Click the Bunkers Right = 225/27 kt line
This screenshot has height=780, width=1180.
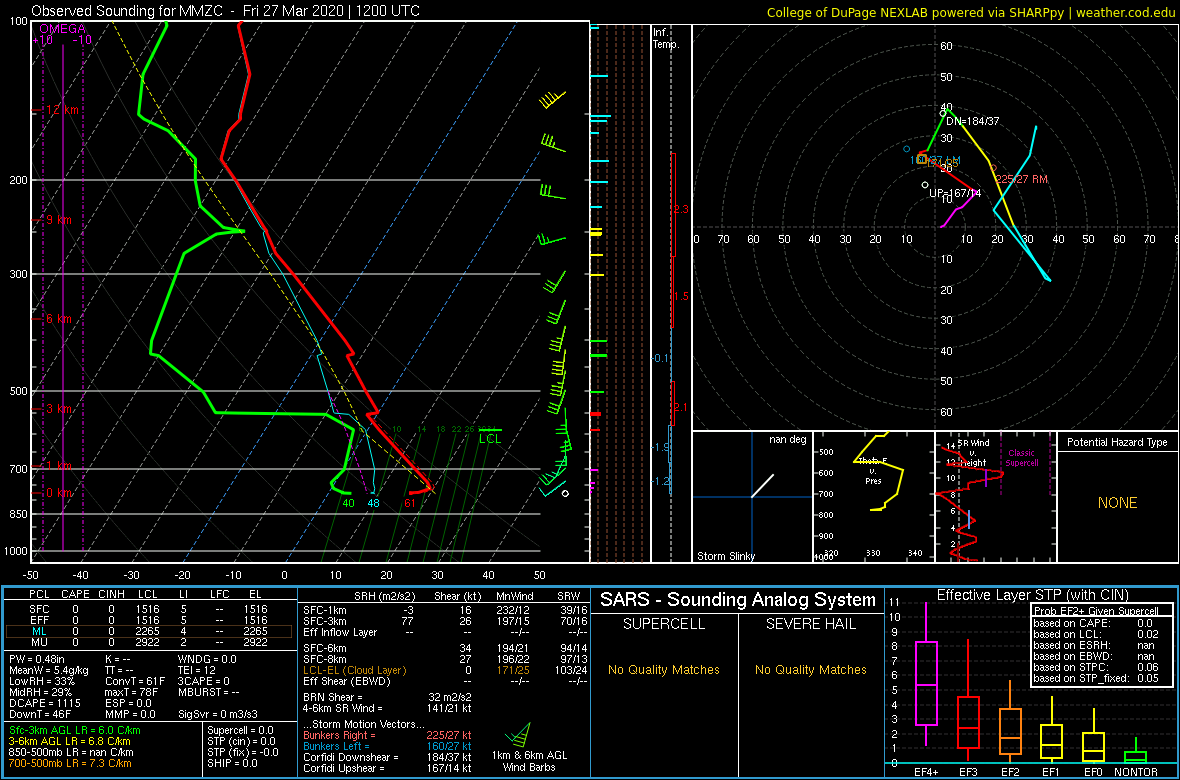(x=387, y=735)
